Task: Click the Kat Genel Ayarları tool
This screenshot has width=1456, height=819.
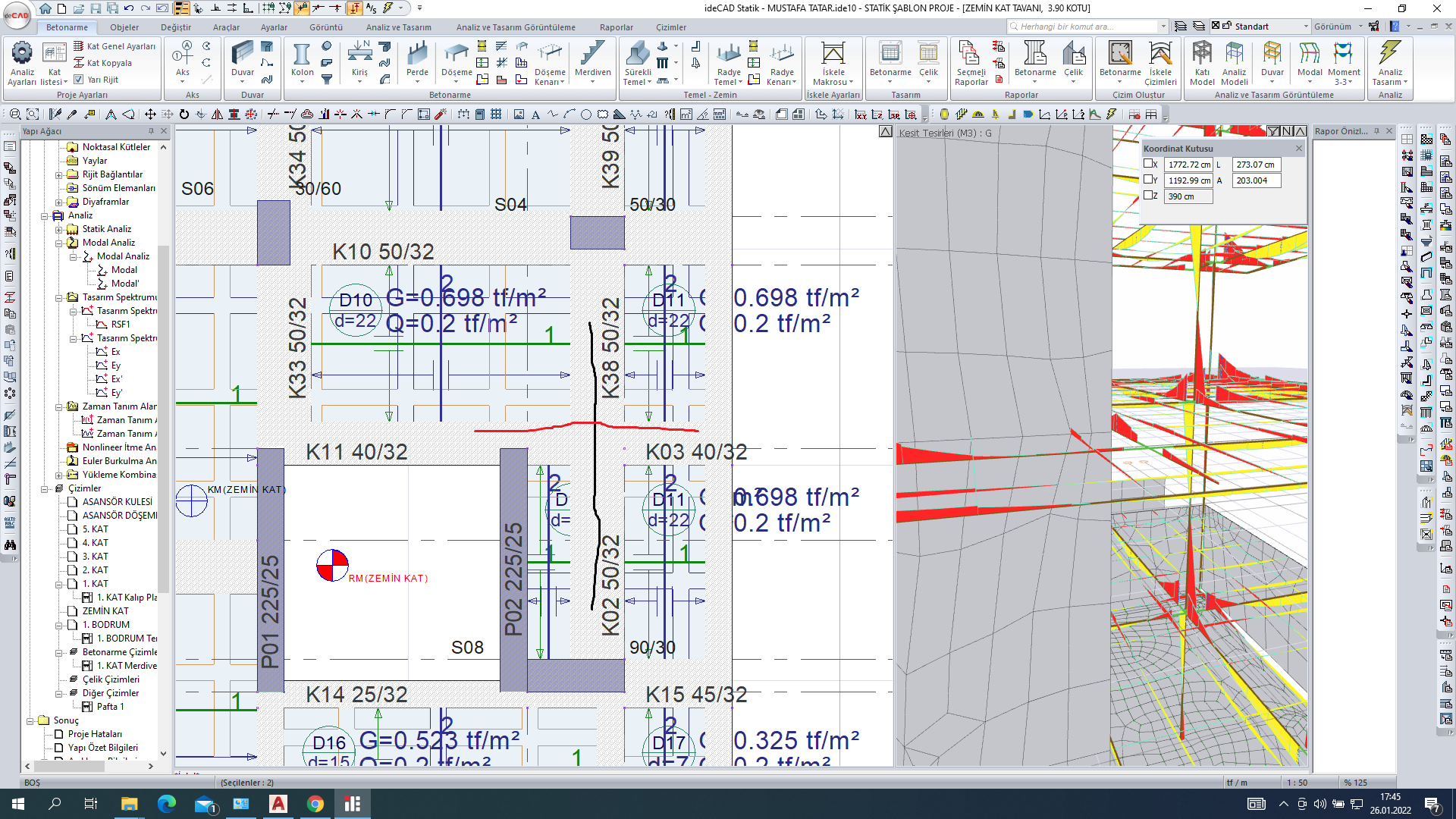Action: tap(114, 46)
